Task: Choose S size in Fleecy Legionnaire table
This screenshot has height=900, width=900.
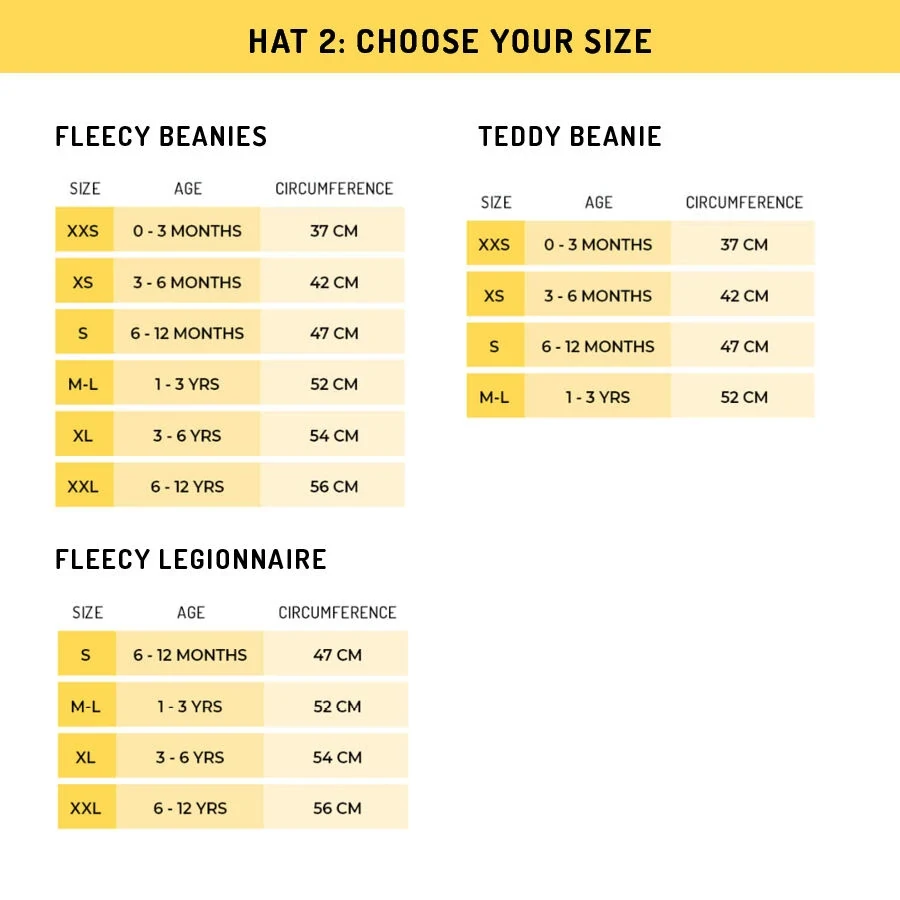Action: pos(86,655)
